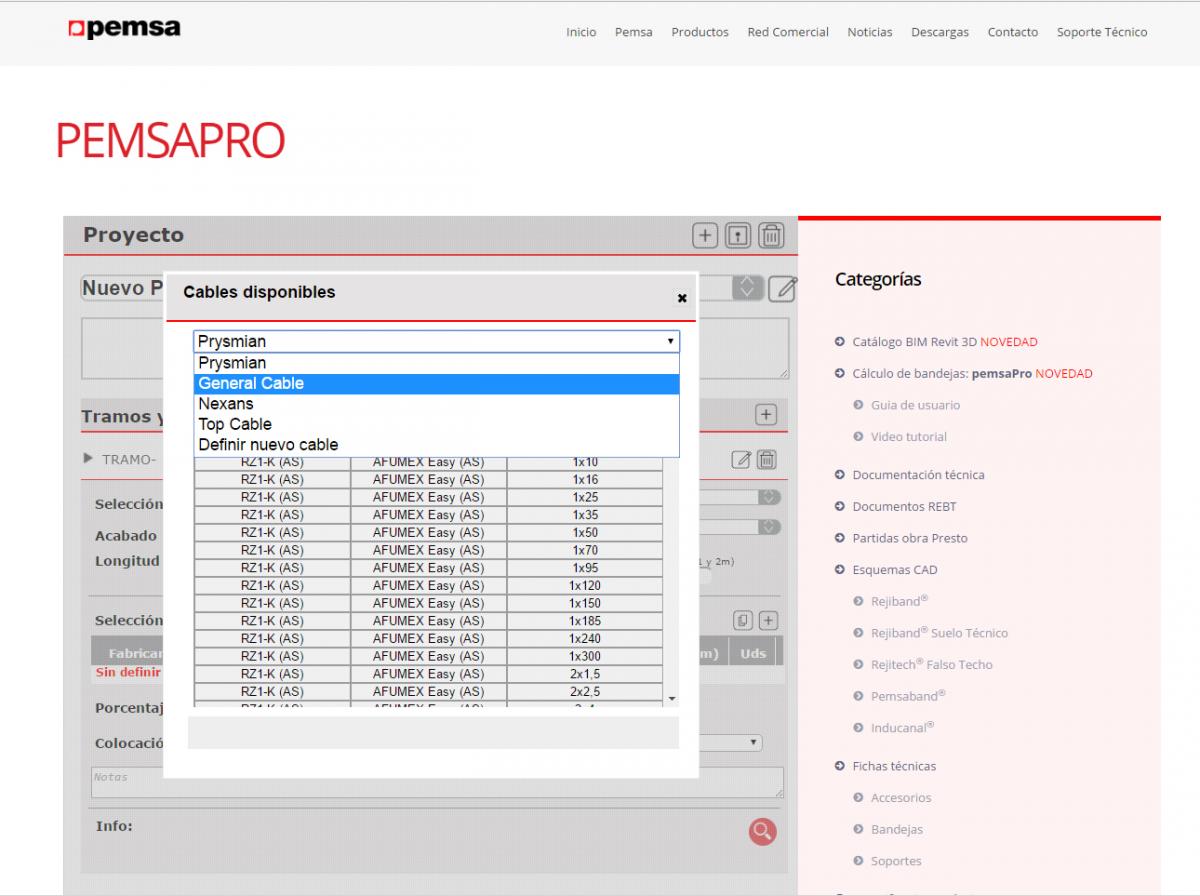
Task: Add a new tramo with plus icon
Action: [x=765, y=415]
